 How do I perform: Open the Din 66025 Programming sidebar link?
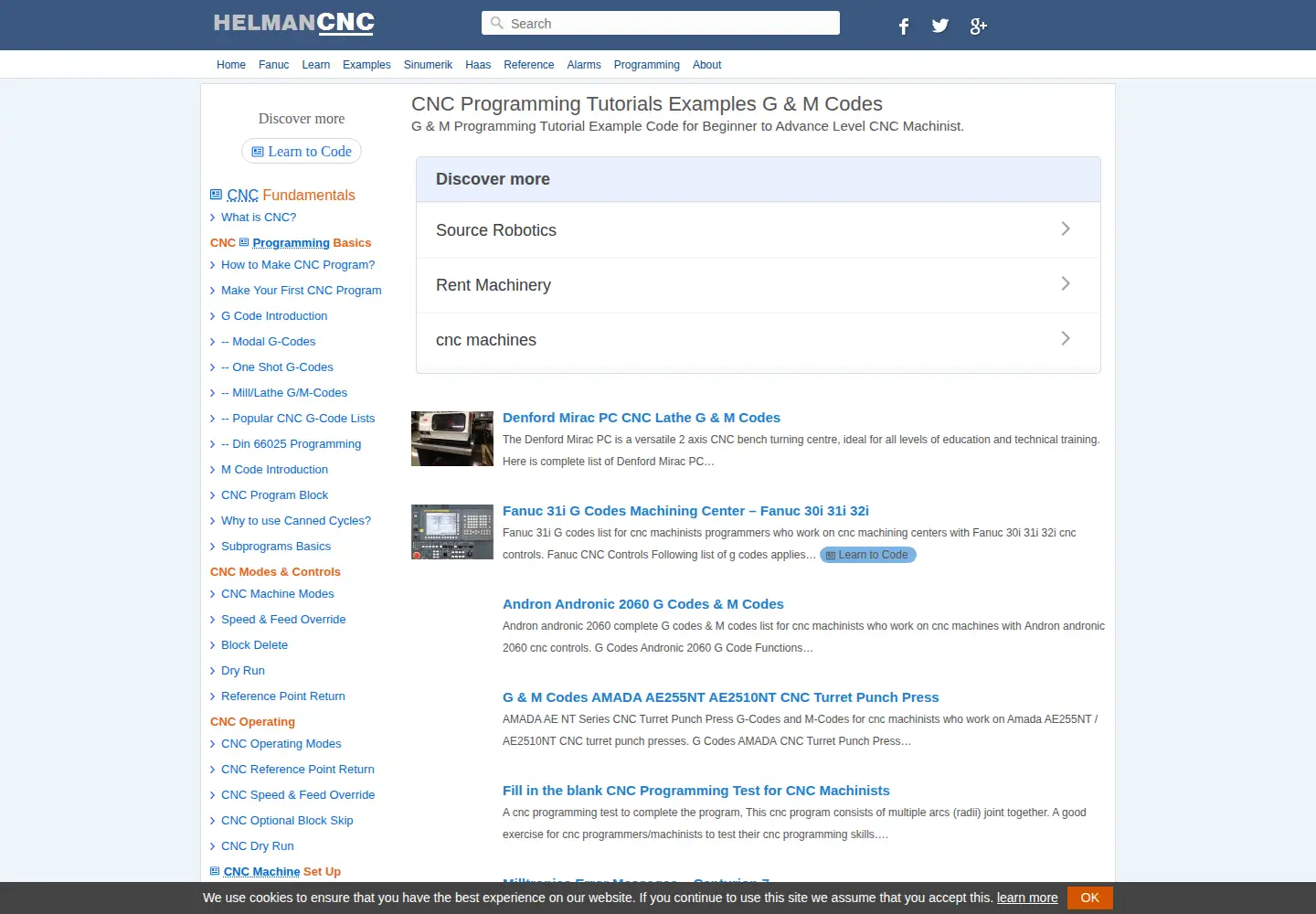tap(292, 444)
